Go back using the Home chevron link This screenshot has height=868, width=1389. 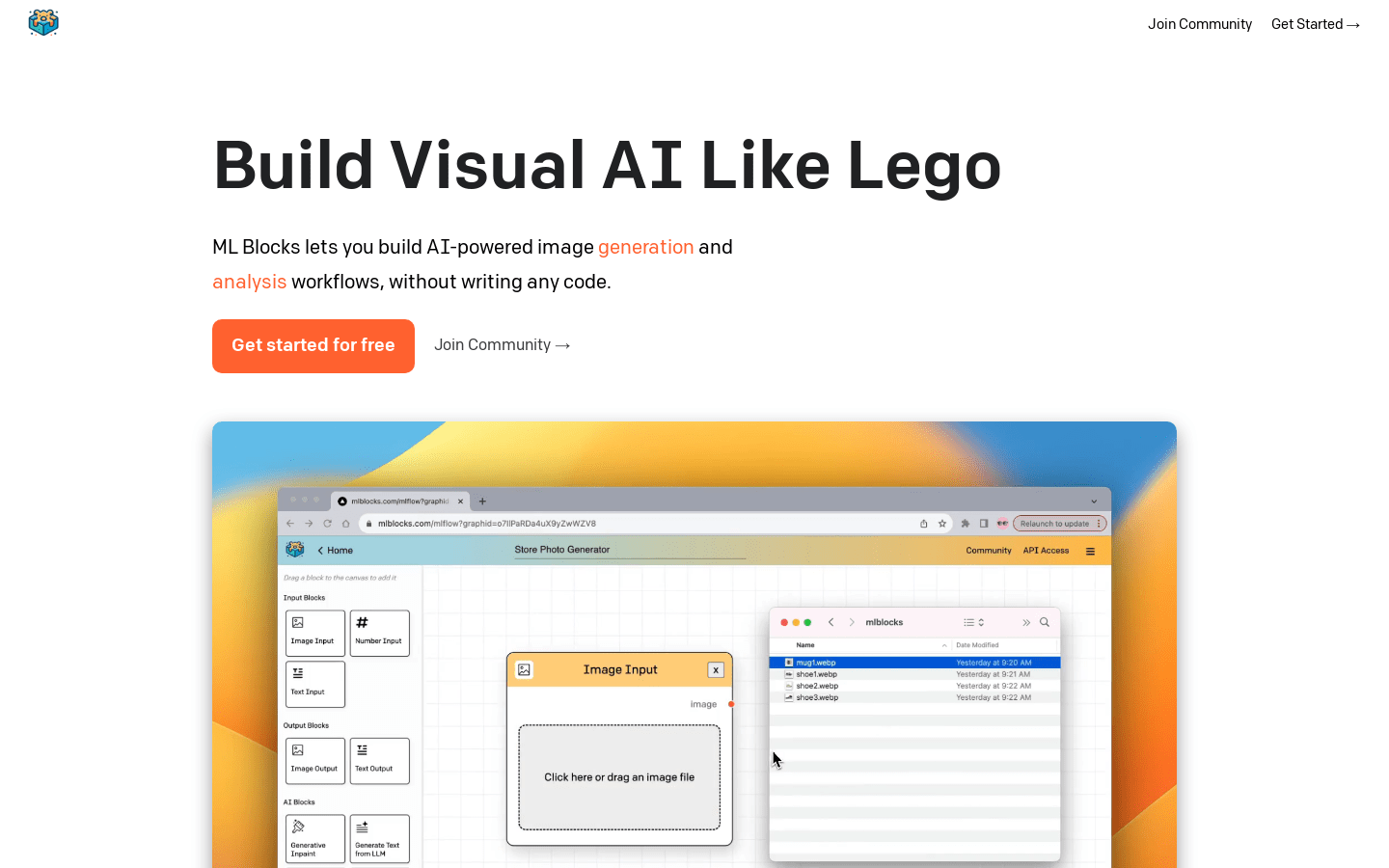335,551
